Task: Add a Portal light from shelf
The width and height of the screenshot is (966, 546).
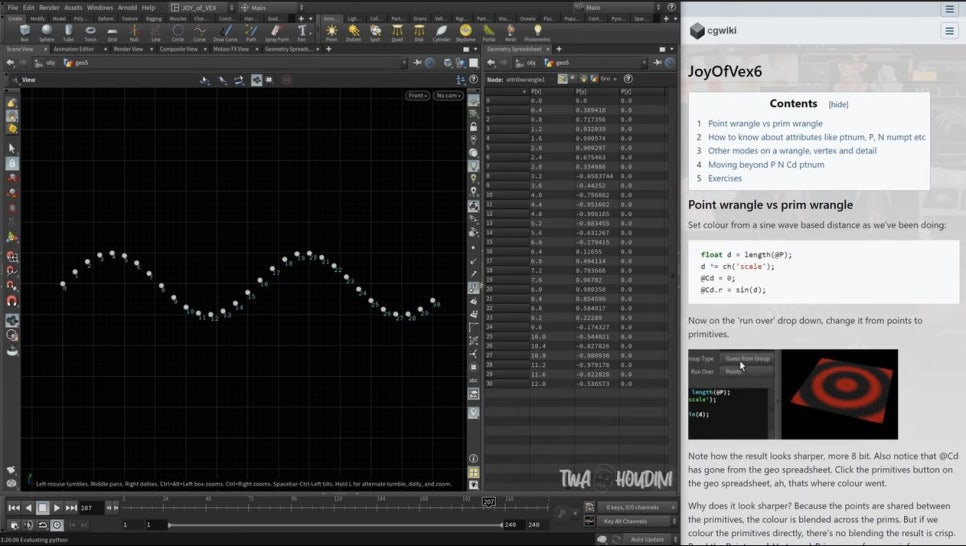Action: 489,33
